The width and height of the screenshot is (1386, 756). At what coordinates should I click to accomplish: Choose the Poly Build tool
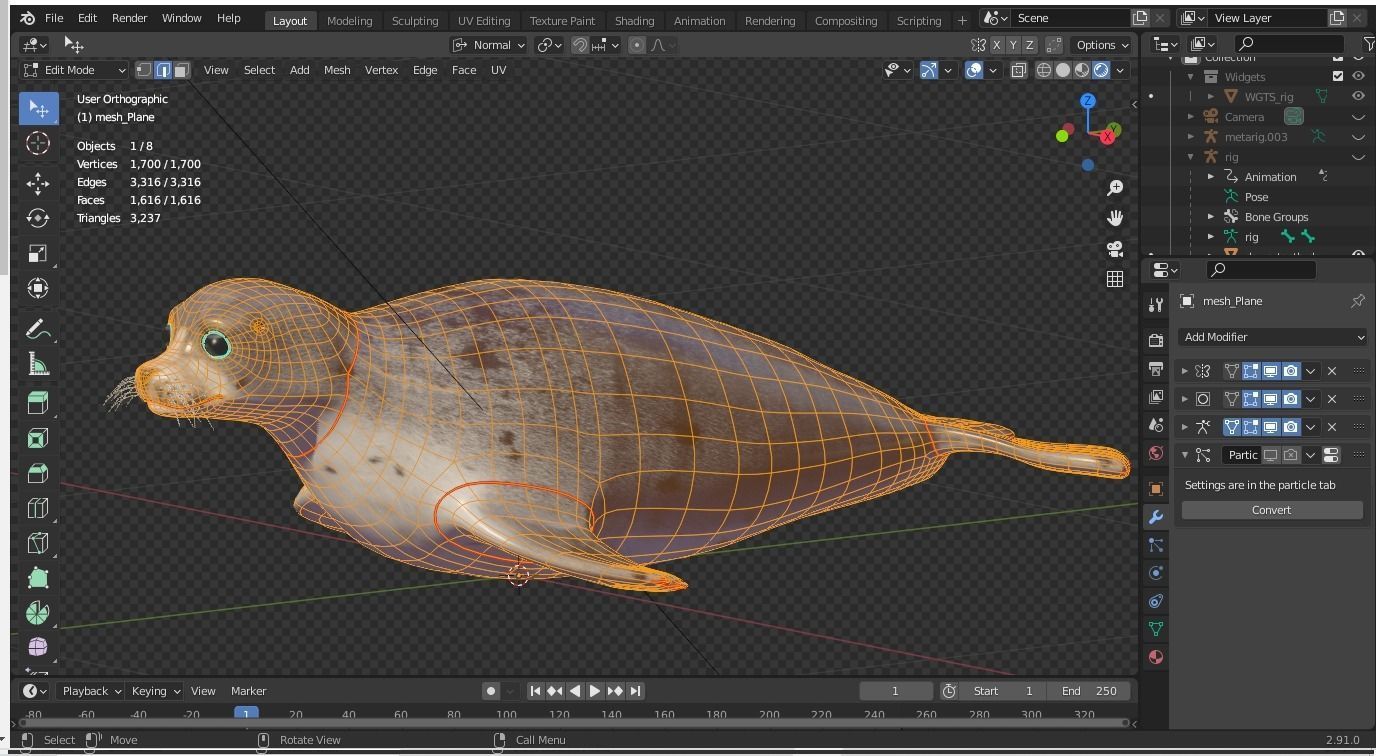38,578
